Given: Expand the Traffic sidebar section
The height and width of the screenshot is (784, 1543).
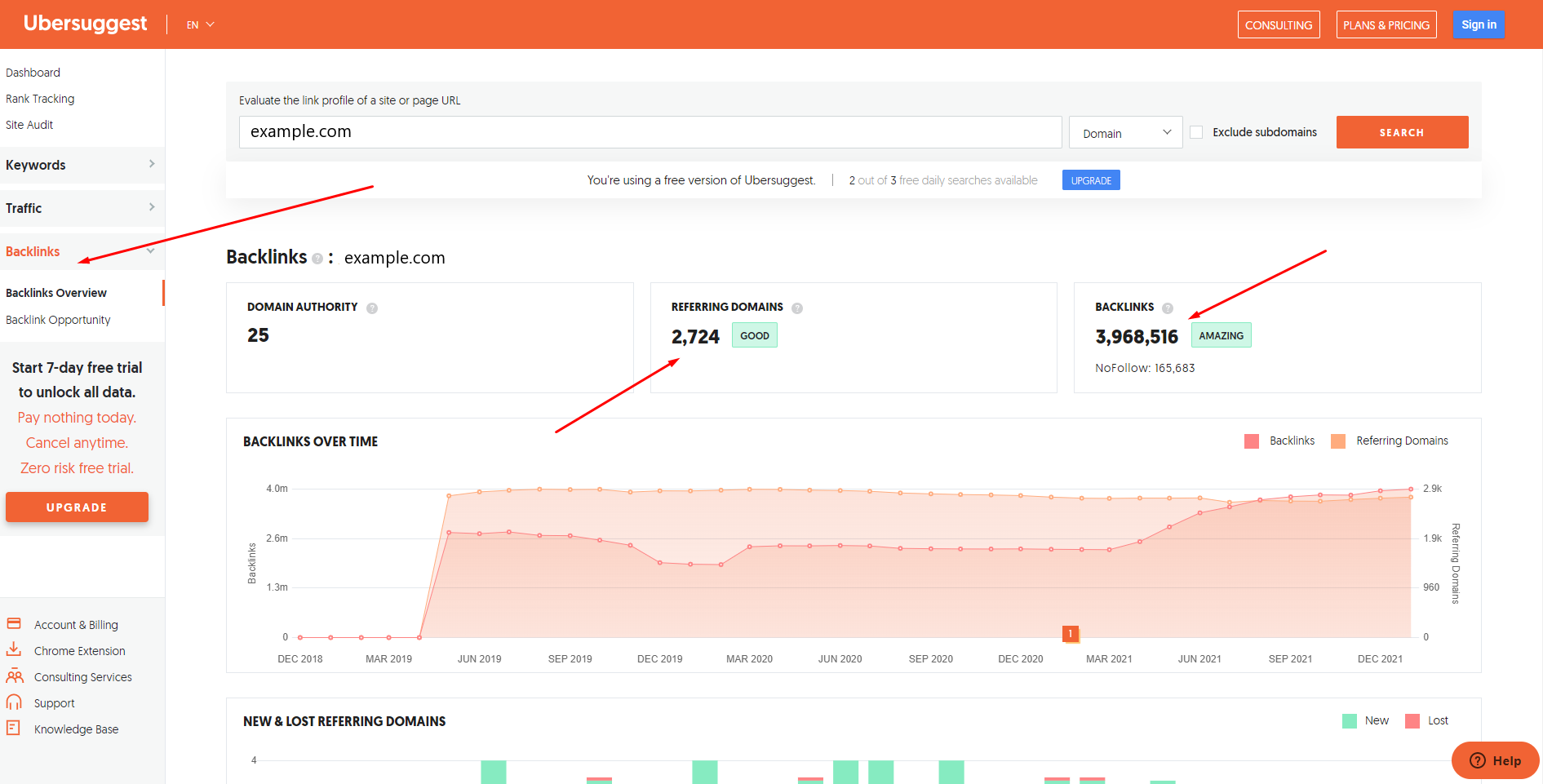Looking at the screenshot, I should 81,208.
